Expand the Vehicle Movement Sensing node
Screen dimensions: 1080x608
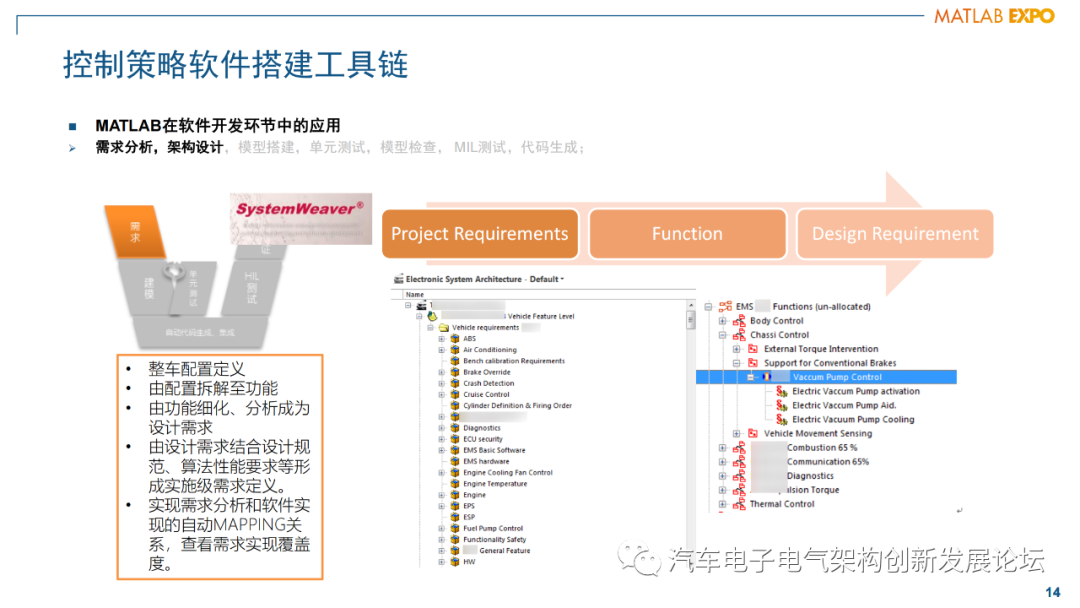(737, 432)
